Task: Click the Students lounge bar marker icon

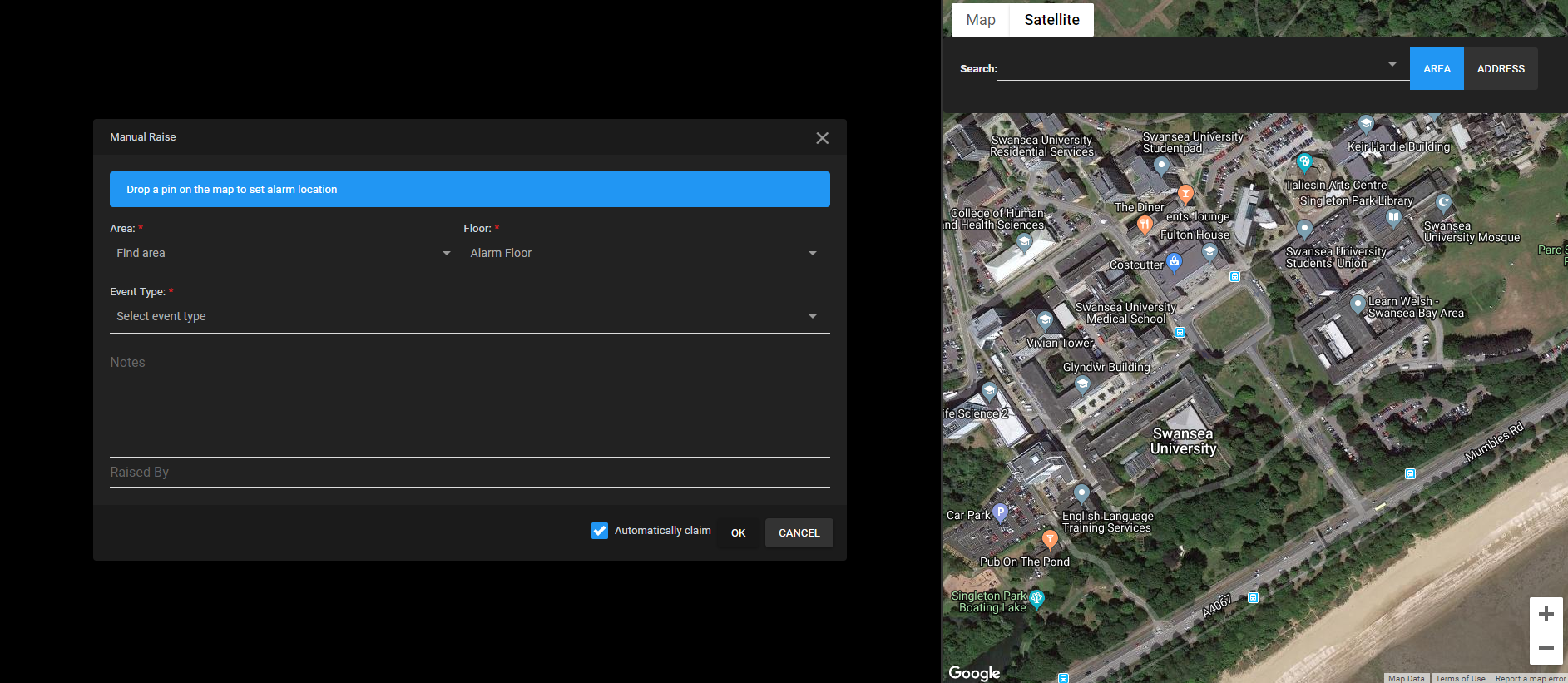Action: point(1186,194)
